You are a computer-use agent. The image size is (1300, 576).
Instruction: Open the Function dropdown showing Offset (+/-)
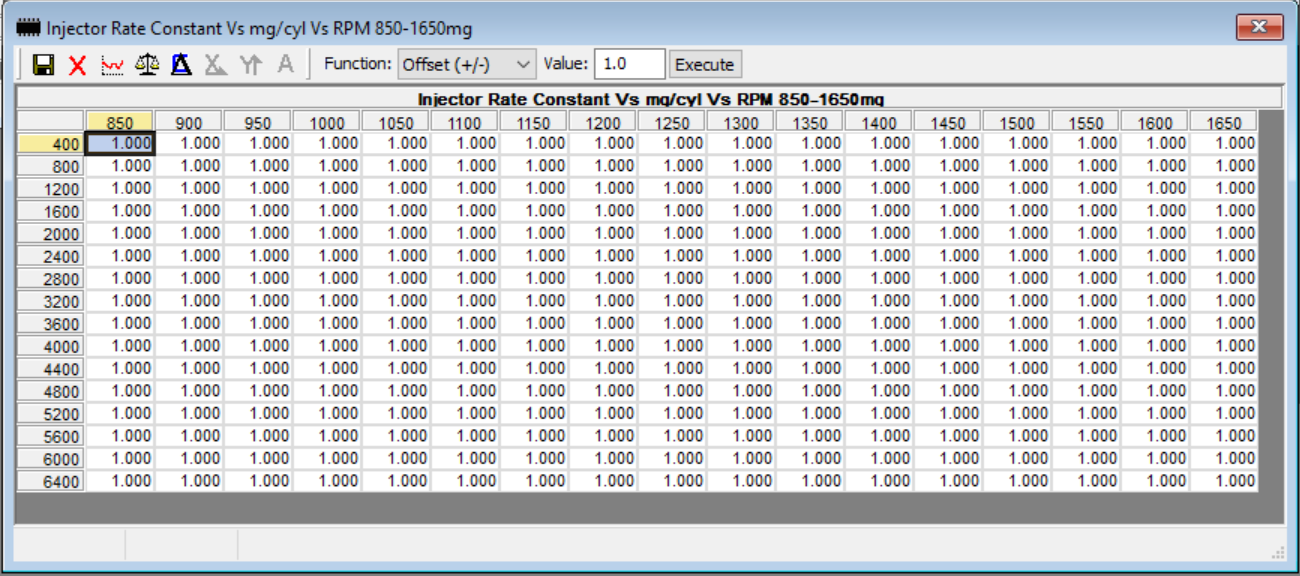pos(467,64)
